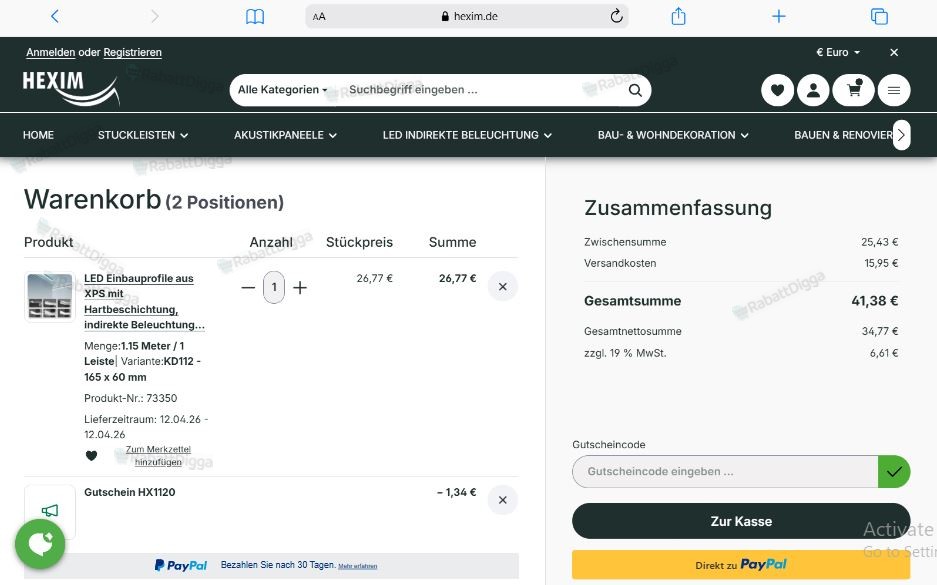Open the user account icon

pyautogui.click(x=813, y=90)
